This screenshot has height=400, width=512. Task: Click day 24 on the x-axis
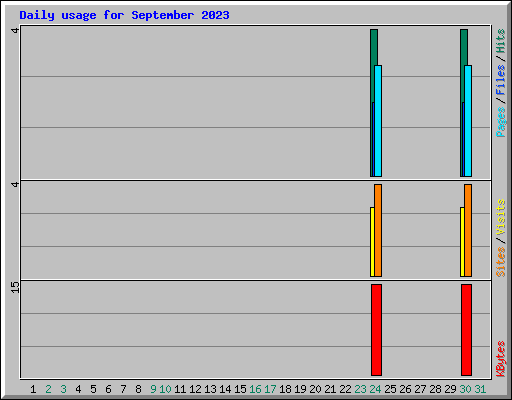coord(375,389)
